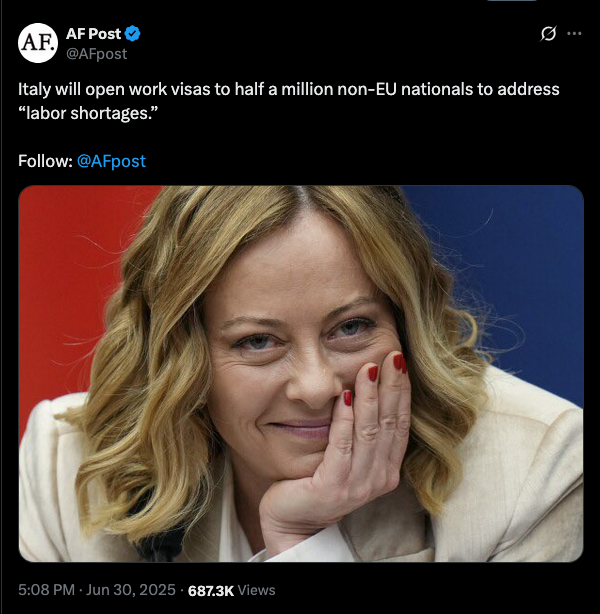The image size is (600, 614).
Task: Click the 5:08 PM timestamp
Action: [x=46, y=590]
